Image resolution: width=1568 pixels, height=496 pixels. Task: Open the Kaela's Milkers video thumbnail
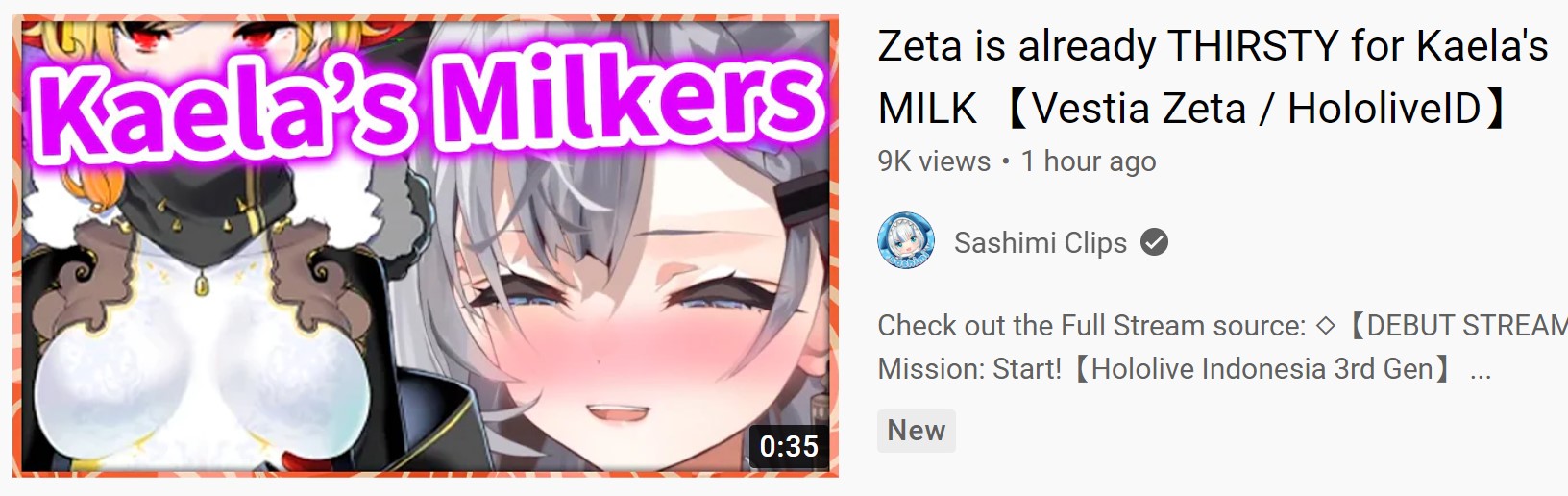(426, 246)
